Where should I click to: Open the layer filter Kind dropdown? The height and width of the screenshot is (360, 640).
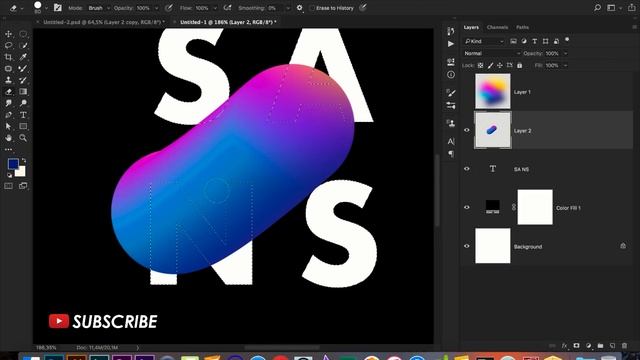pos(484,41)
